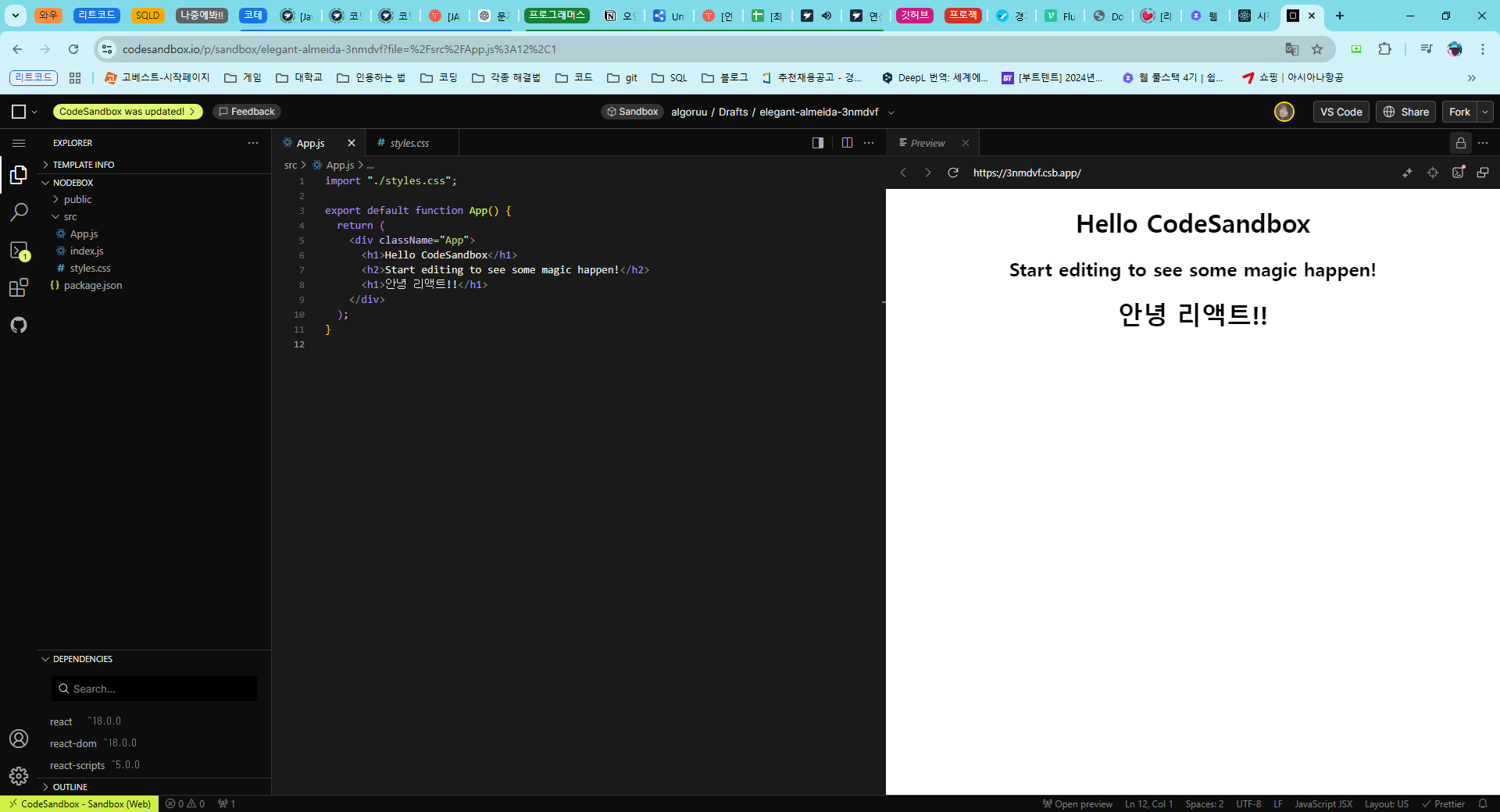Click the Feedback button
The width and height of the screenshot is (1500, 812).
click(x=247, y=112)
